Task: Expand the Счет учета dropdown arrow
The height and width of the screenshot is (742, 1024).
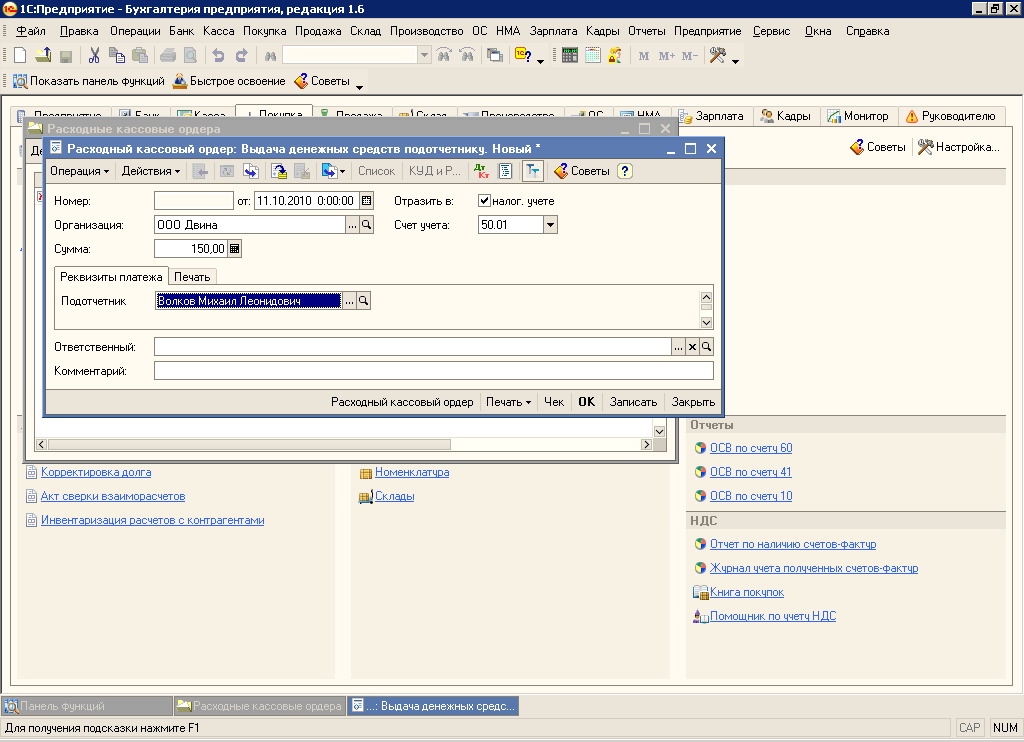Action: pyautogui.click(x=550, y=225)
